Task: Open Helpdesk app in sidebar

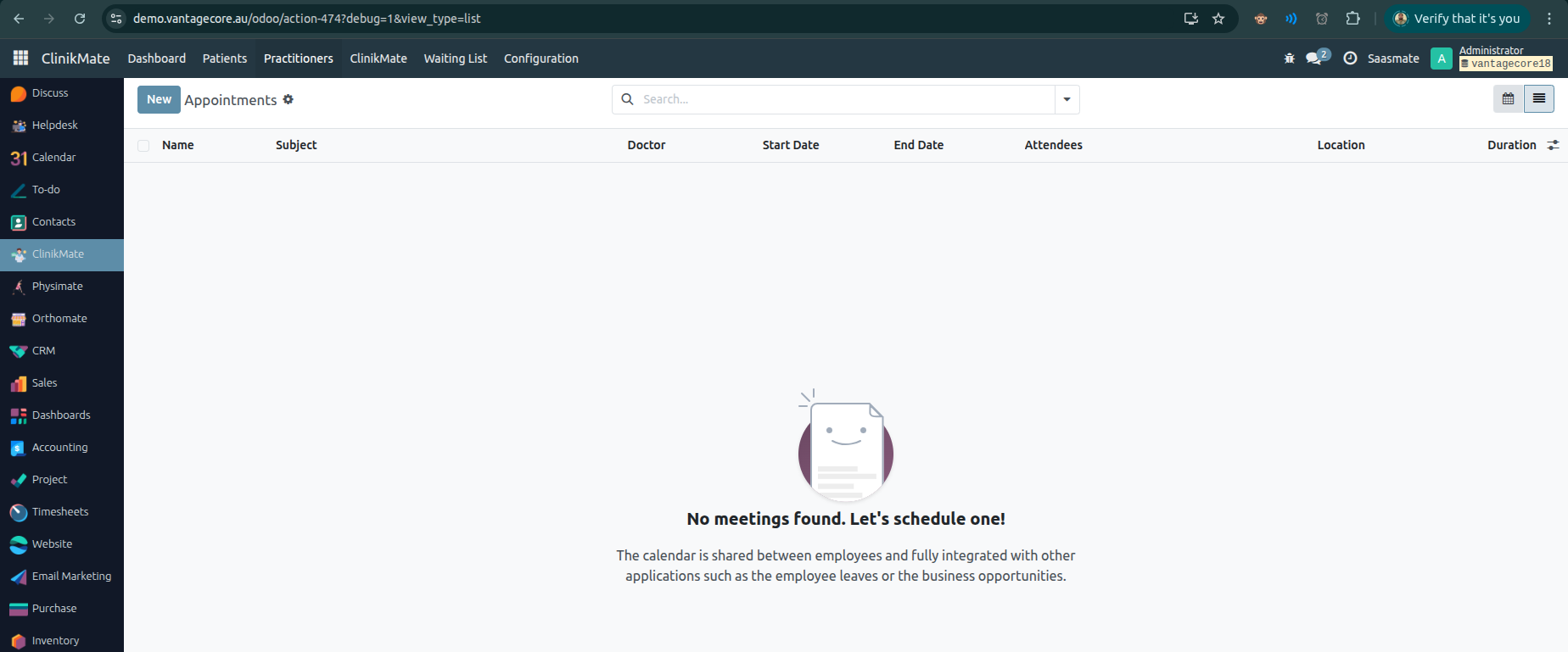Action: (x=54, y=125)
